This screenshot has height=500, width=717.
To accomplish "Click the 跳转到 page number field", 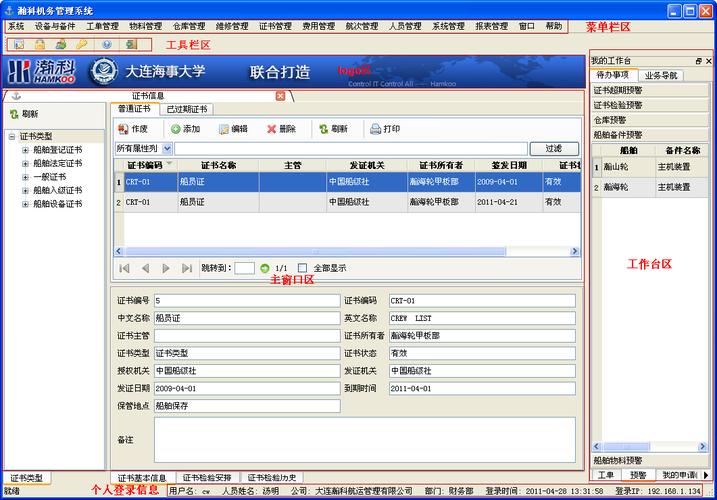I will (244, 269).
